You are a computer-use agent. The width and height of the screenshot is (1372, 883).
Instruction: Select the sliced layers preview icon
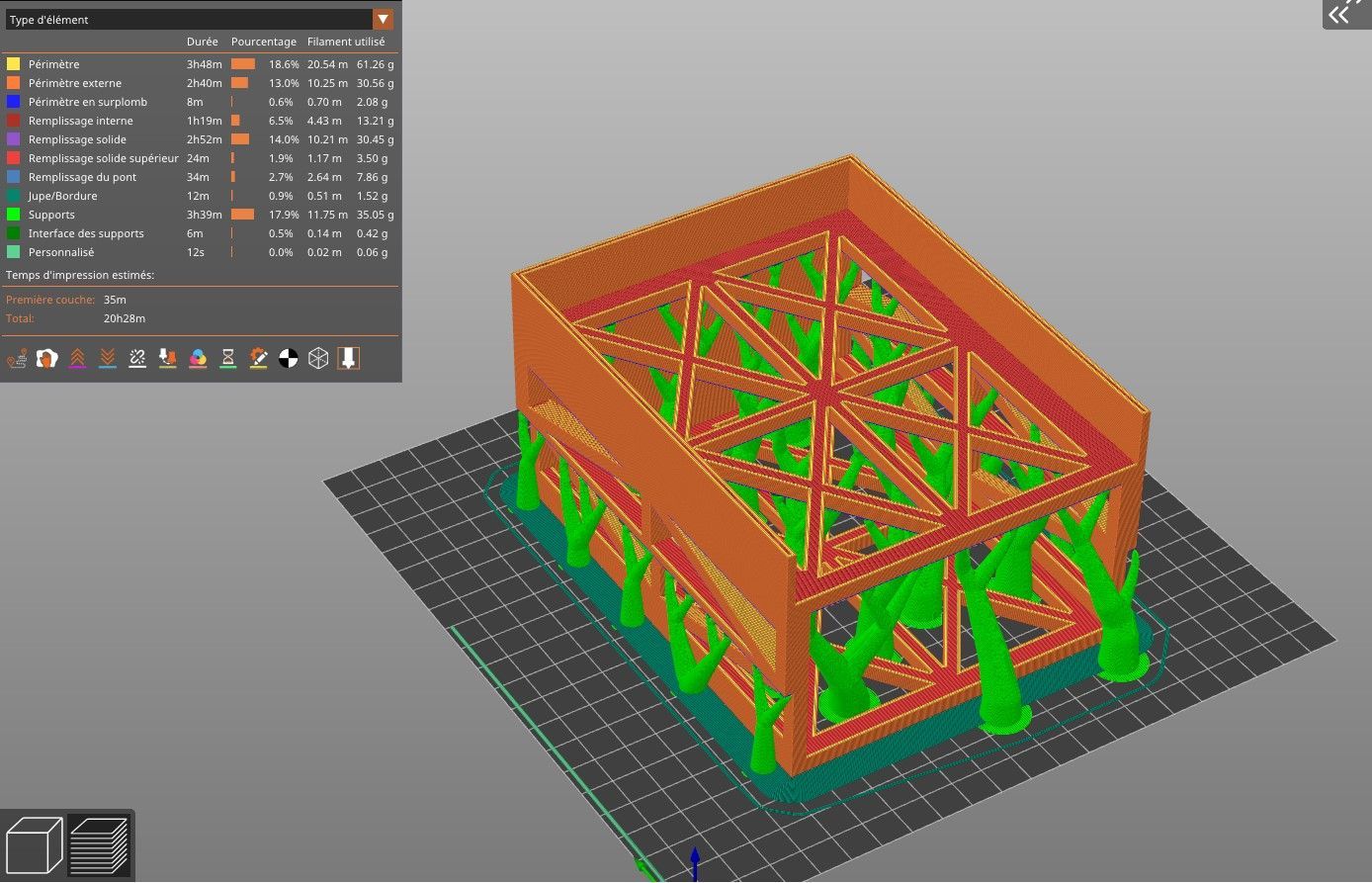click(x=99, y=845)
